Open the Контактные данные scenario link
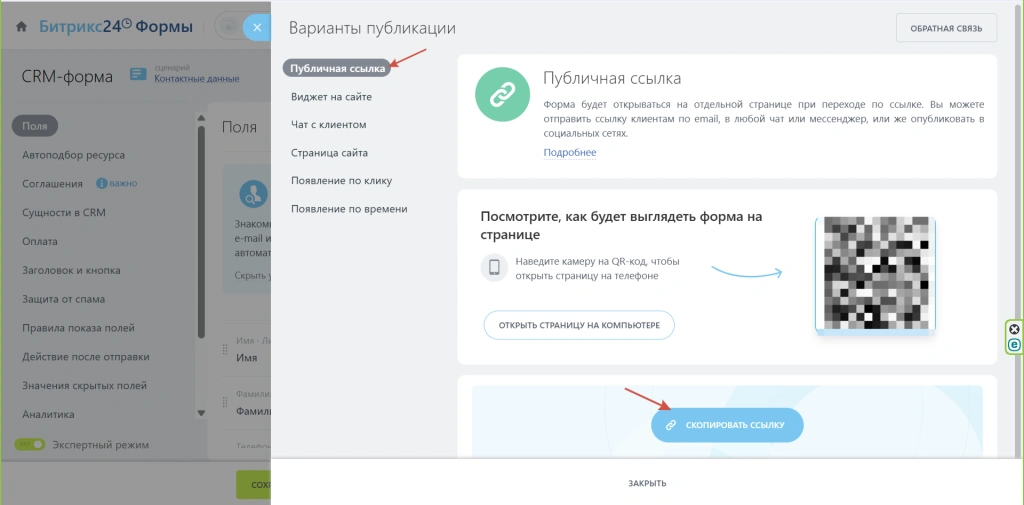1024x505 pixels. click(197, 78)
